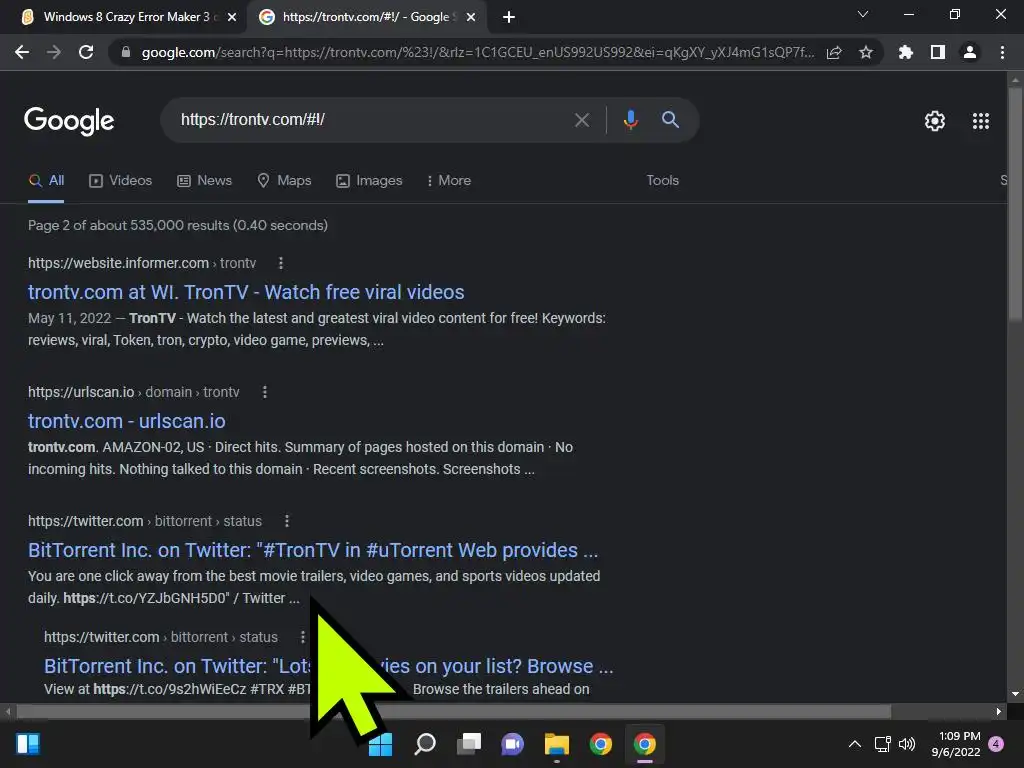Viewport: 1024px width, 768px height.
Task: Switch to Videos results
Action: pos(121,181)
